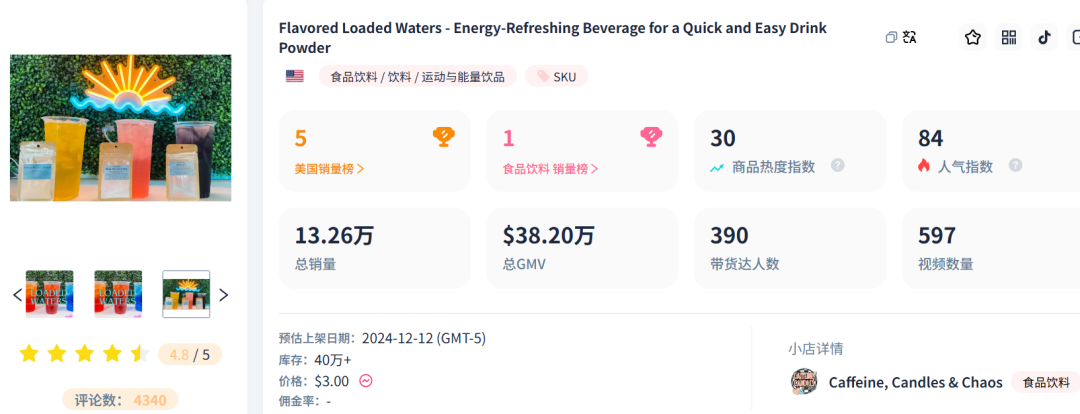The image size is (1080, 414).
Task: Show previous product image with left arrow
Action: pos(17,295)
